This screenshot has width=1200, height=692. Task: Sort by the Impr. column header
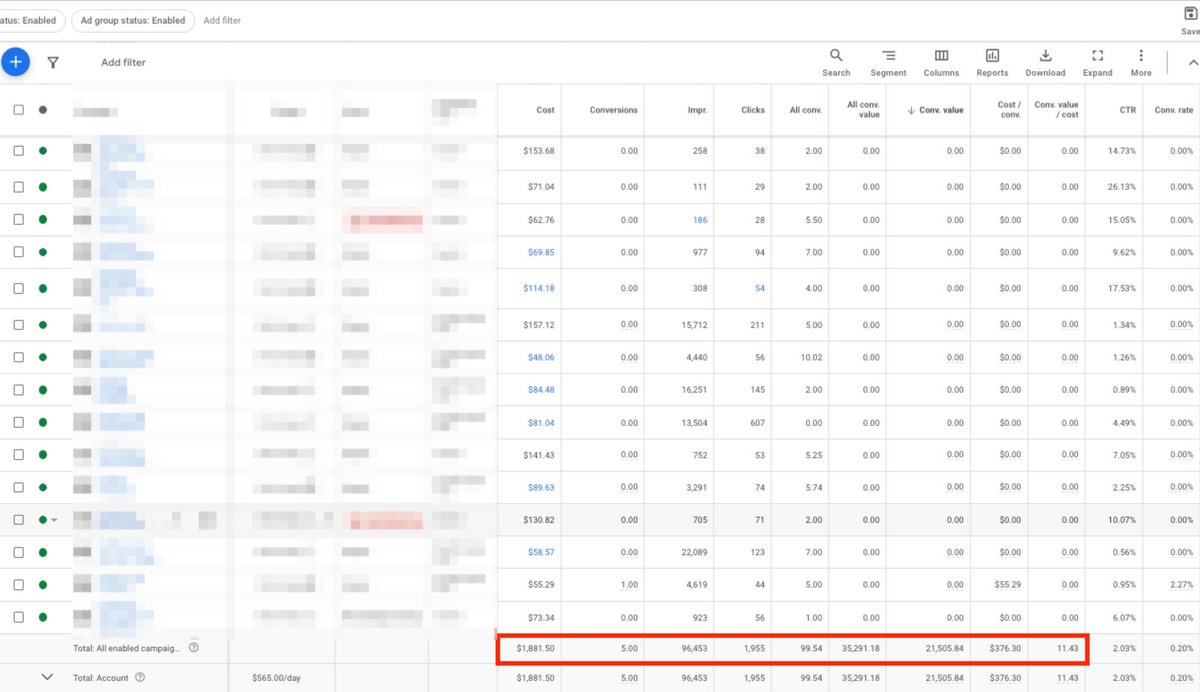697,110
